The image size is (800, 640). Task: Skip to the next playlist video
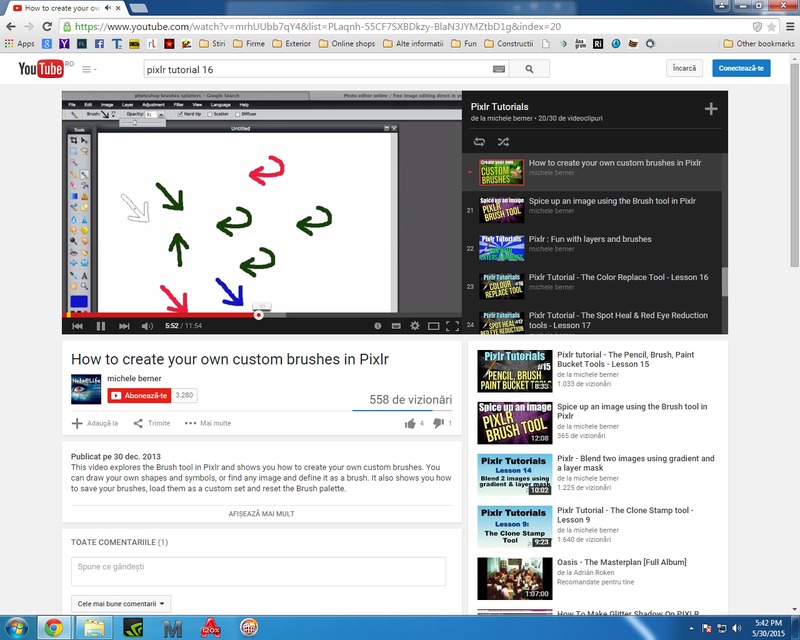tap(124, 326)
